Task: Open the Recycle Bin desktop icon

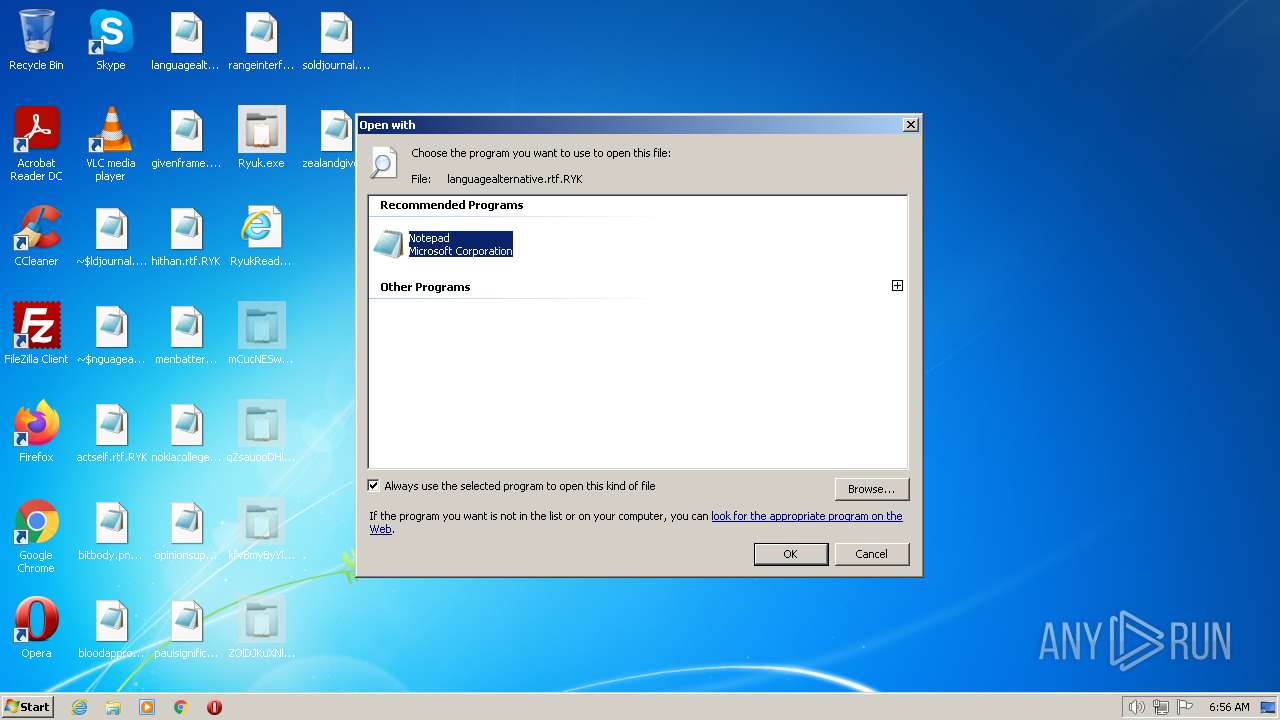Action: (x=36, y=40)
